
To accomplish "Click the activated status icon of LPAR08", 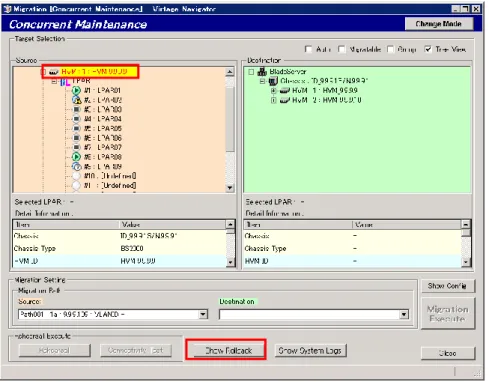I will tap(76, 157).
